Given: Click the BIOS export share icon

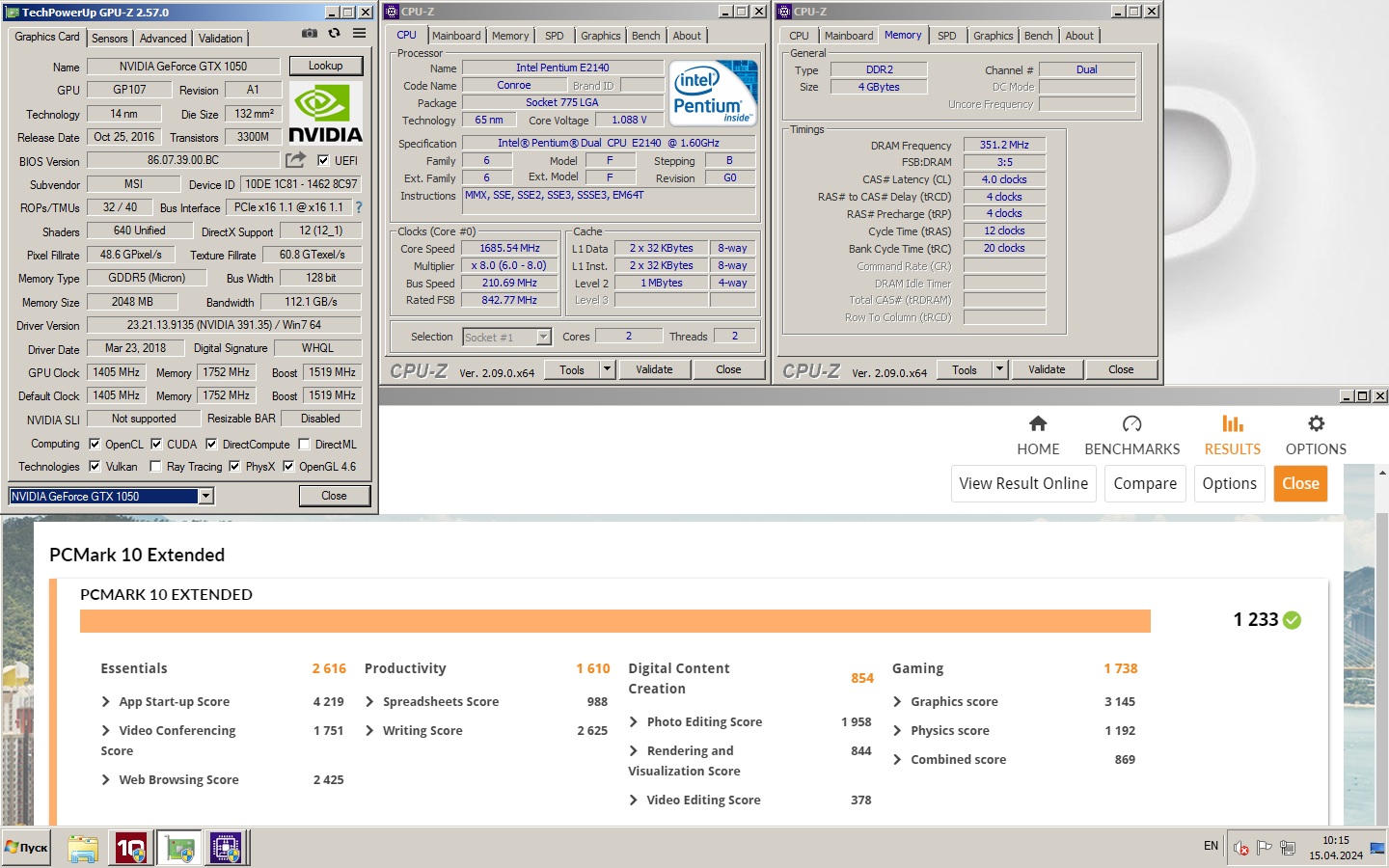Looking at the screenshot, I should point(295,159).
